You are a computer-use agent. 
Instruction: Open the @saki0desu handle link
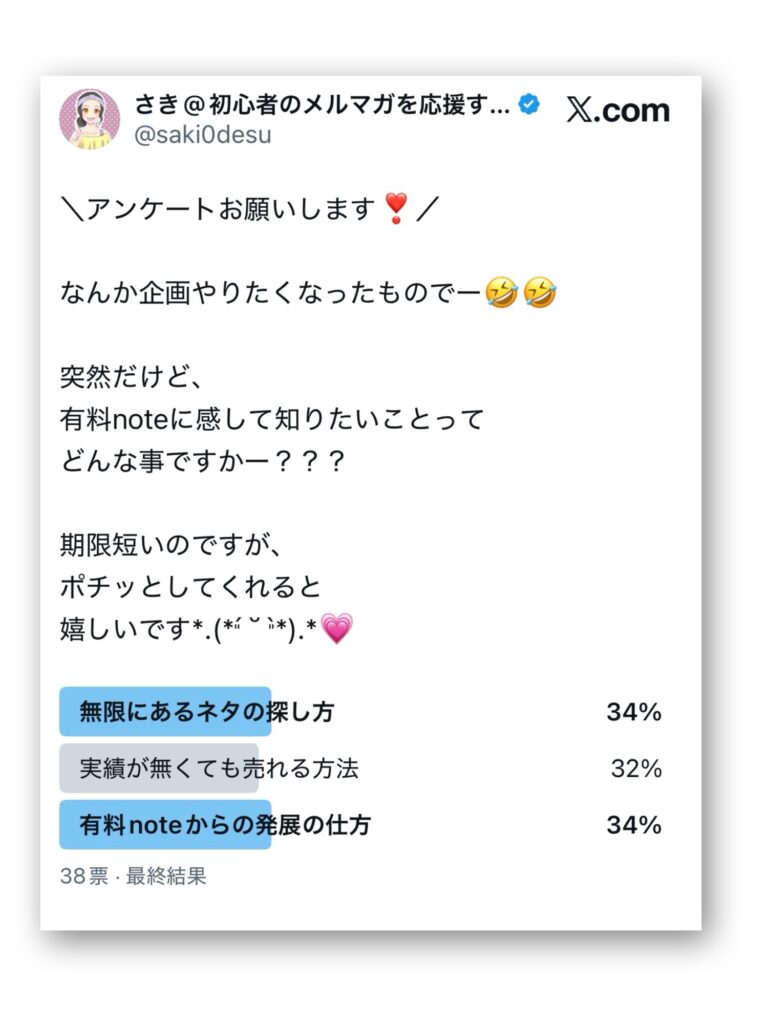point(202,135)
